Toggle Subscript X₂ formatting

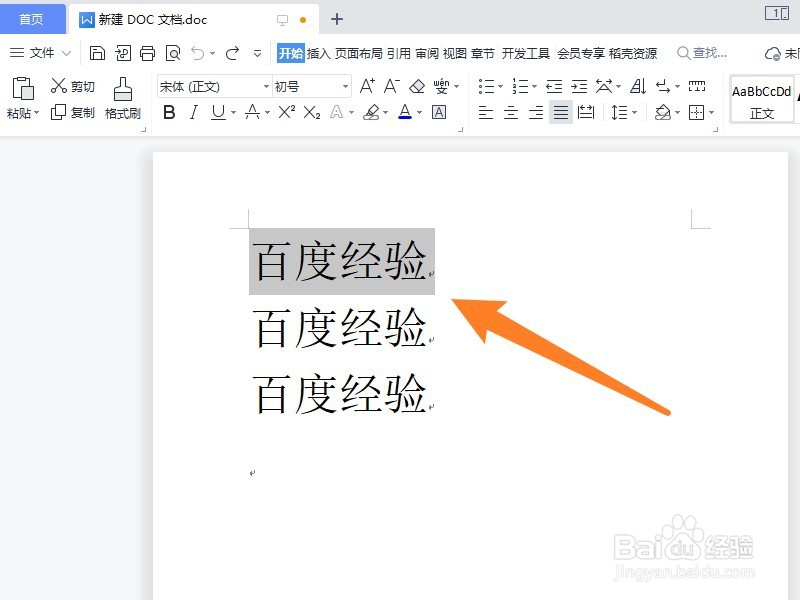[311, 112]
